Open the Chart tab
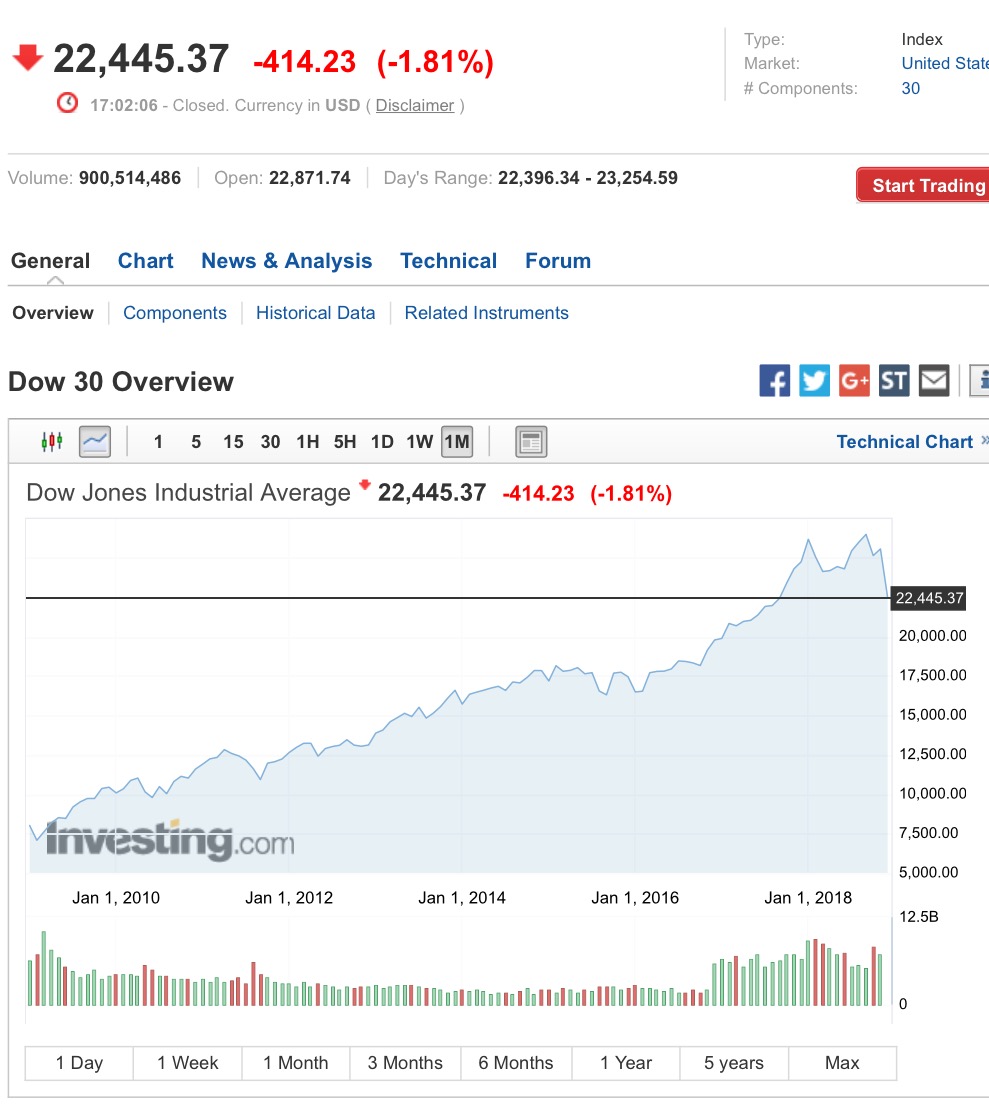This screenshot has height=1105, width=989. click(146, 261)
